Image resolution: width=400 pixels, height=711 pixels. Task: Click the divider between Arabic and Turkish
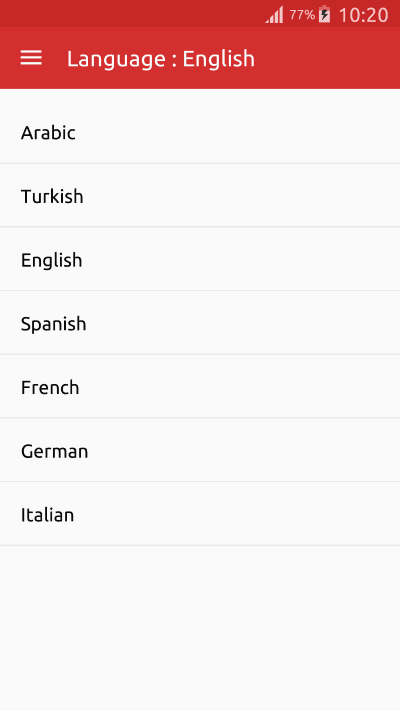coord(200,163)
